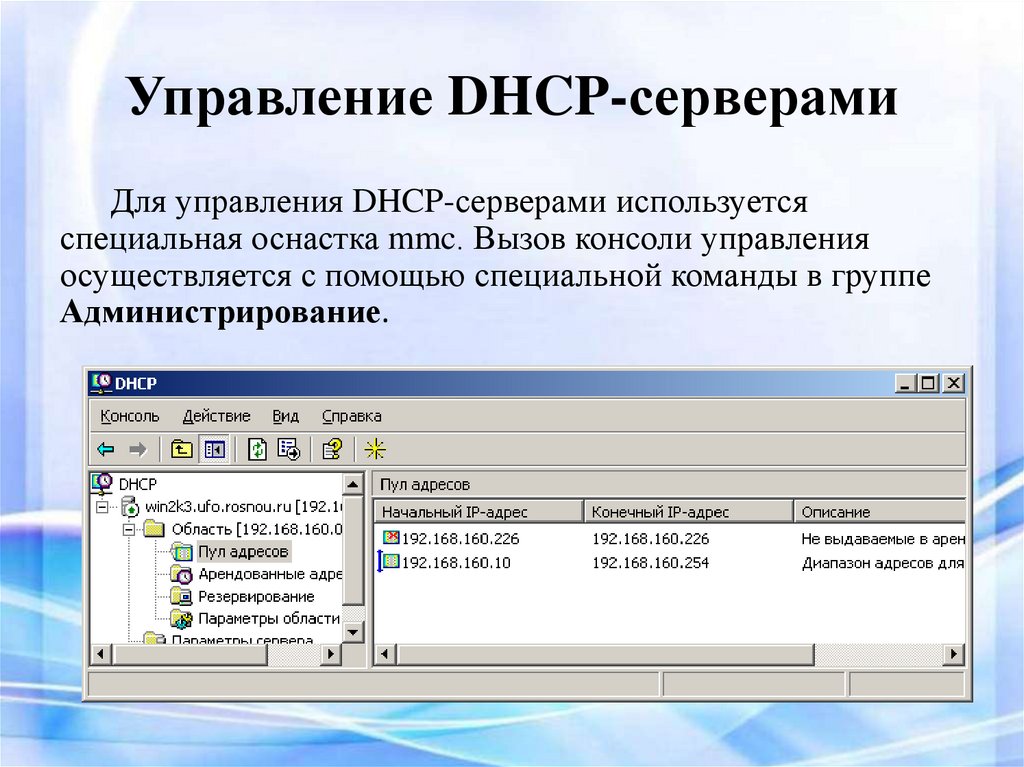1024x767 pixels.
Task: Click description 'Не выдаваемые в арен'
Action: tap(883, 538)
